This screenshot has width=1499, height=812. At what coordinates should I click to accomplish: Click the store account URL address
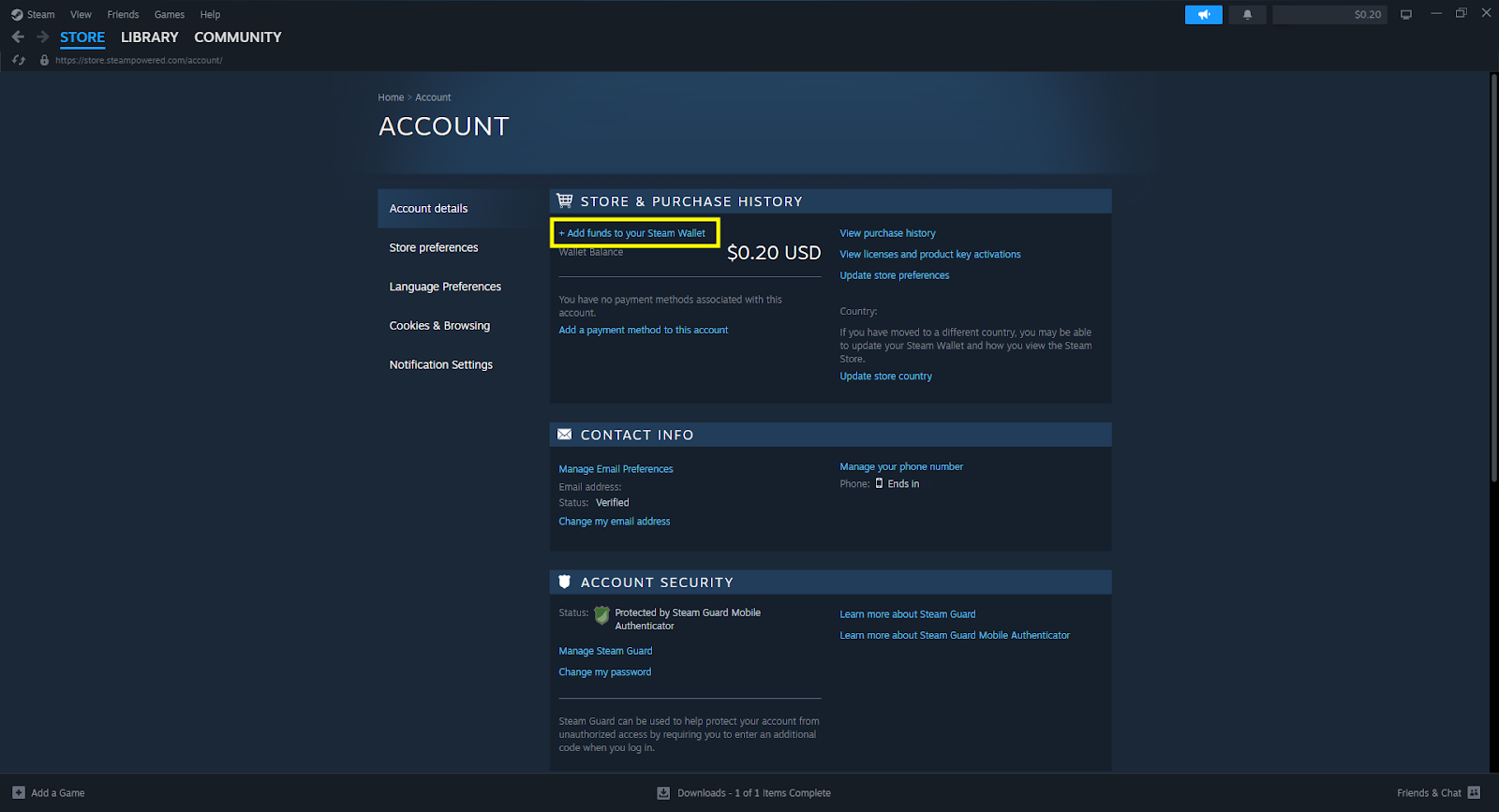click(x=139, y=60)
